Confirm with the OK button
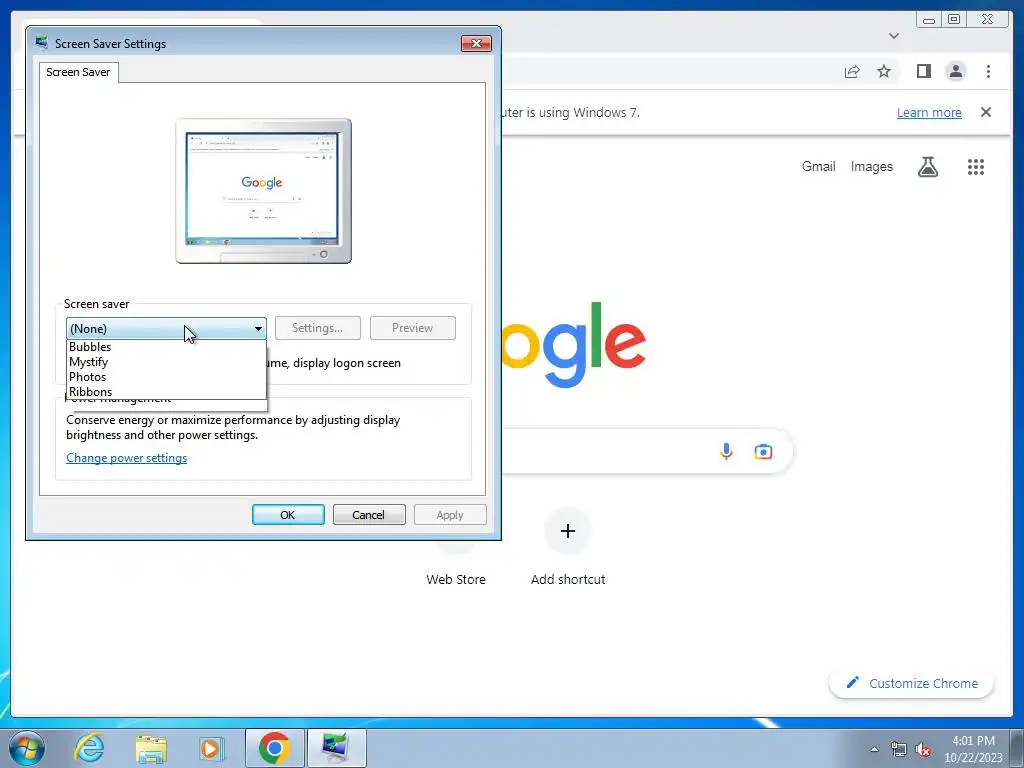 pyautogui.click(x=288, y=515)
